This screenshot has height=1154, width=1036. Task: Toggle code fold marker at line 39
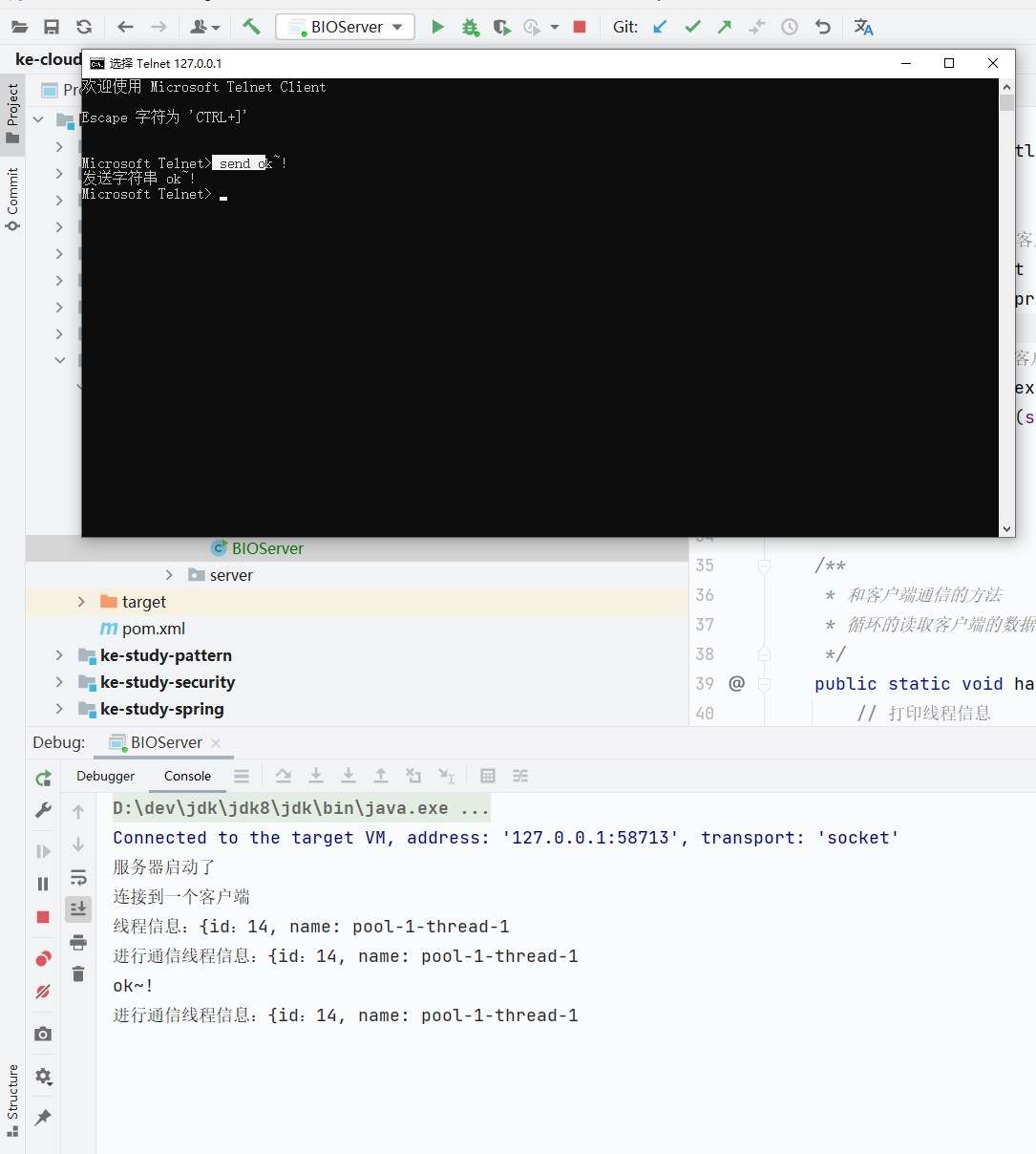(764, 684)
